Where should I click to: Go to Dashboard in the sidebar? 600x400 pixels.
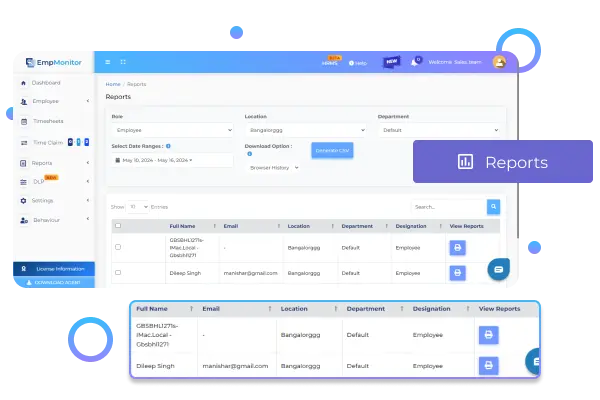tap(46, 82)
